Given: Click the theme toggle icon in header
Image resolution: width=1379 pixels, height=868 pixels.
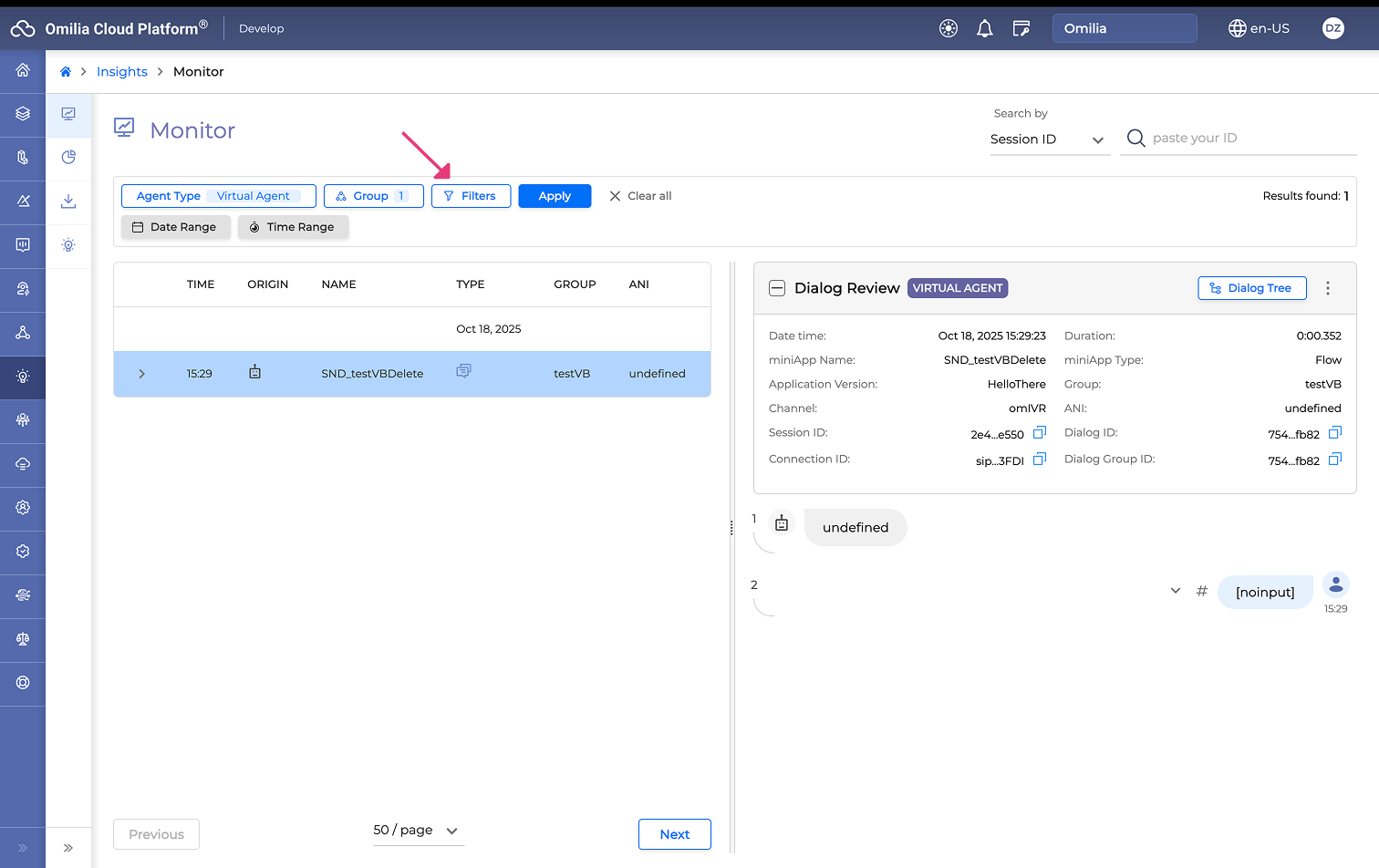Looking at the screenshot, I should [949, 29].
